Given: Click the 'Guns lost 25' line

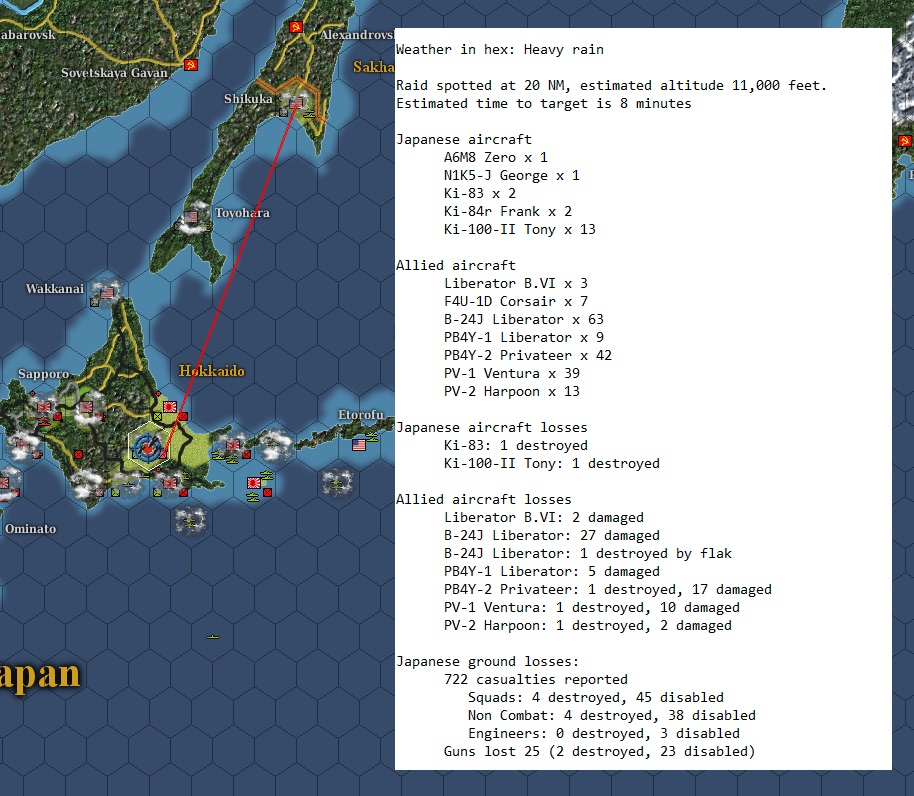Looking at the screenshot, I should pos(599,752).
